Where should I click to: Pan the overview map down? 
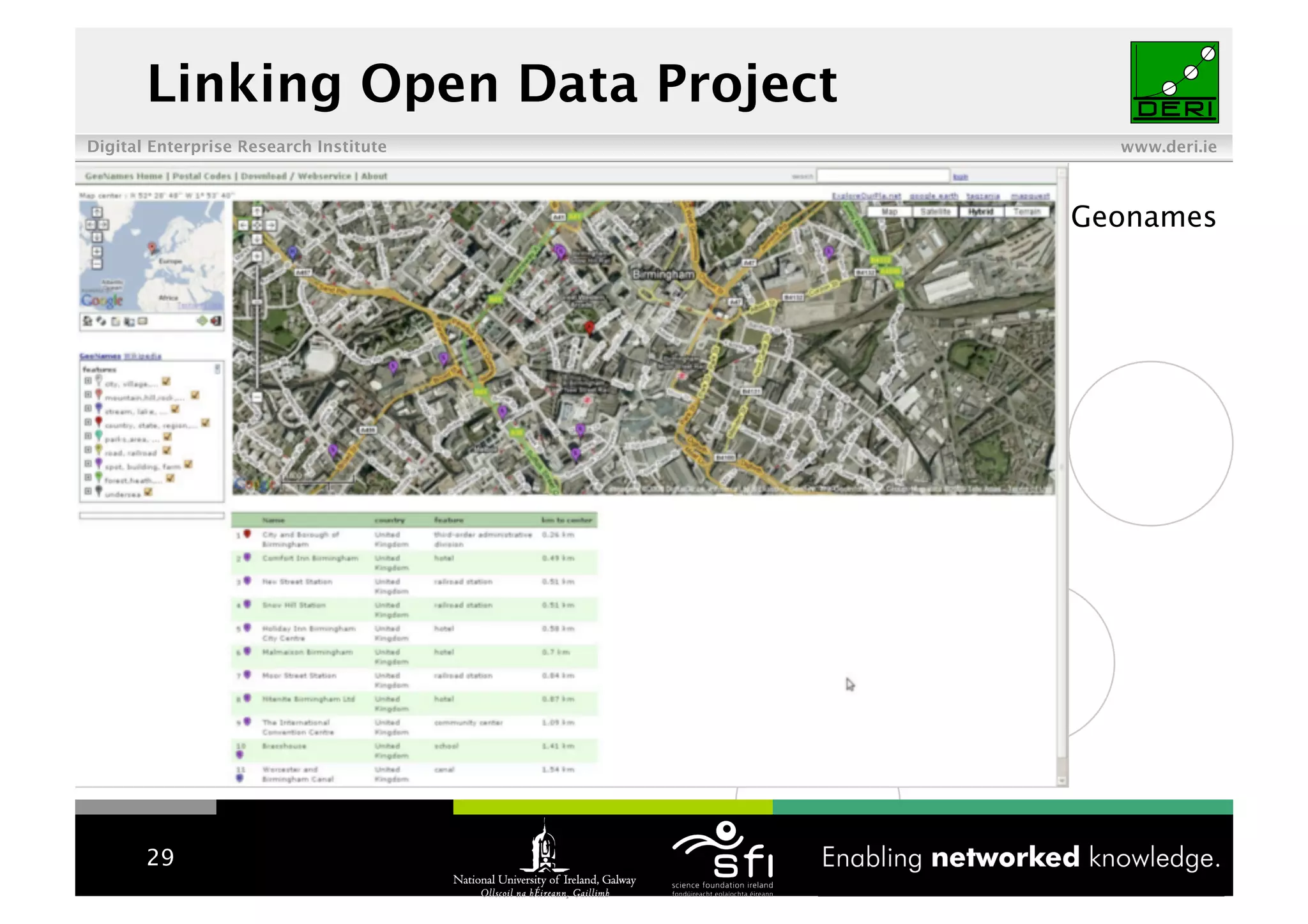(x=97, y=237)
